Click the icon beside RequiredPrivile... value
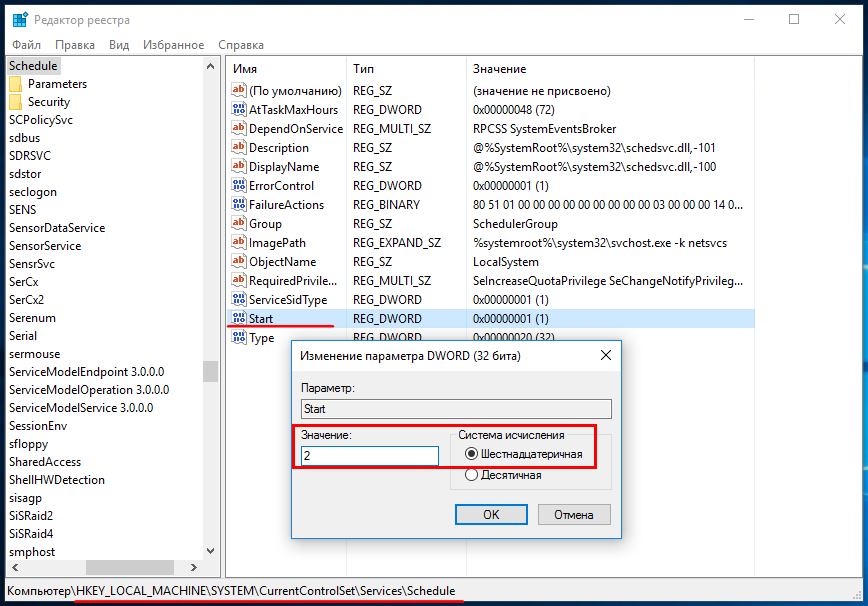The width and height of the screenshot is (868, 606). pyautogui.click(x=239, y=280)
